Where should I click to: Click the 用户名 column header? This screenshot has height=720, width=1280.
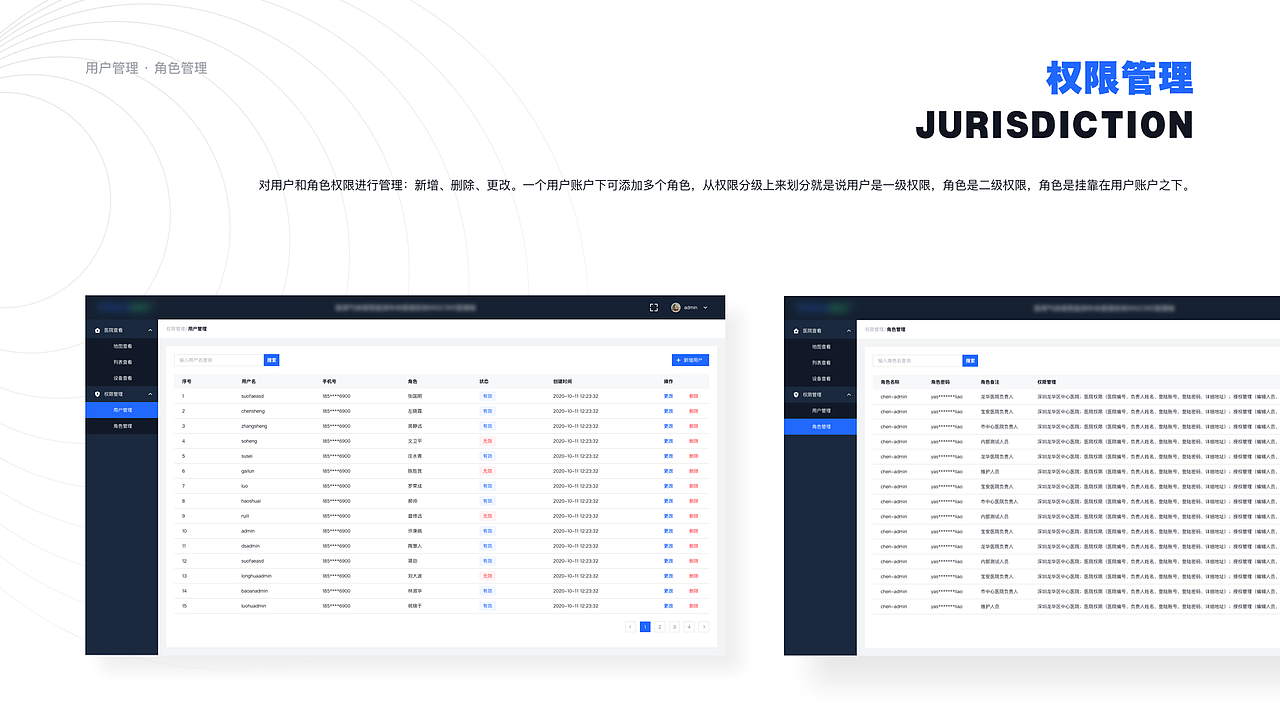(248, 381)
